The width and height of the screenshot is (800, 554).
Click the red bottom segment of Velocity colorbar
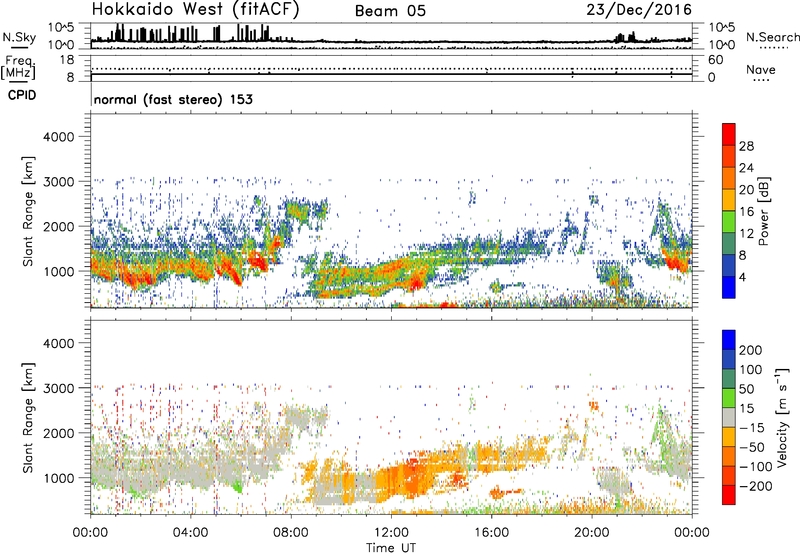pos(729,495)
